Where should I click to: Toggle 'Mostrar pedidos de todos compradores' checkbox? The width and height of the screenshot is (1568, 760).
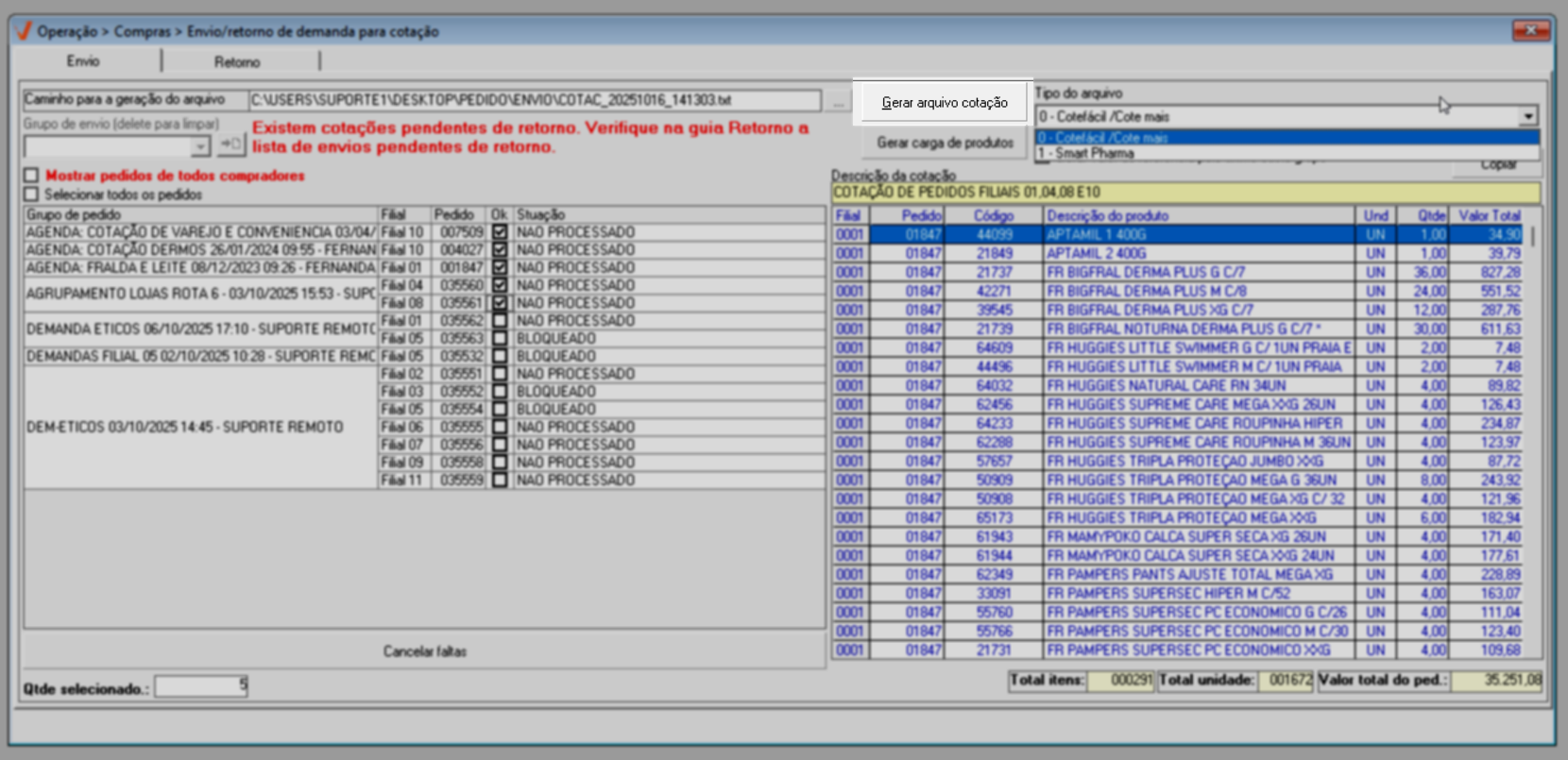(x=32, y=176)
